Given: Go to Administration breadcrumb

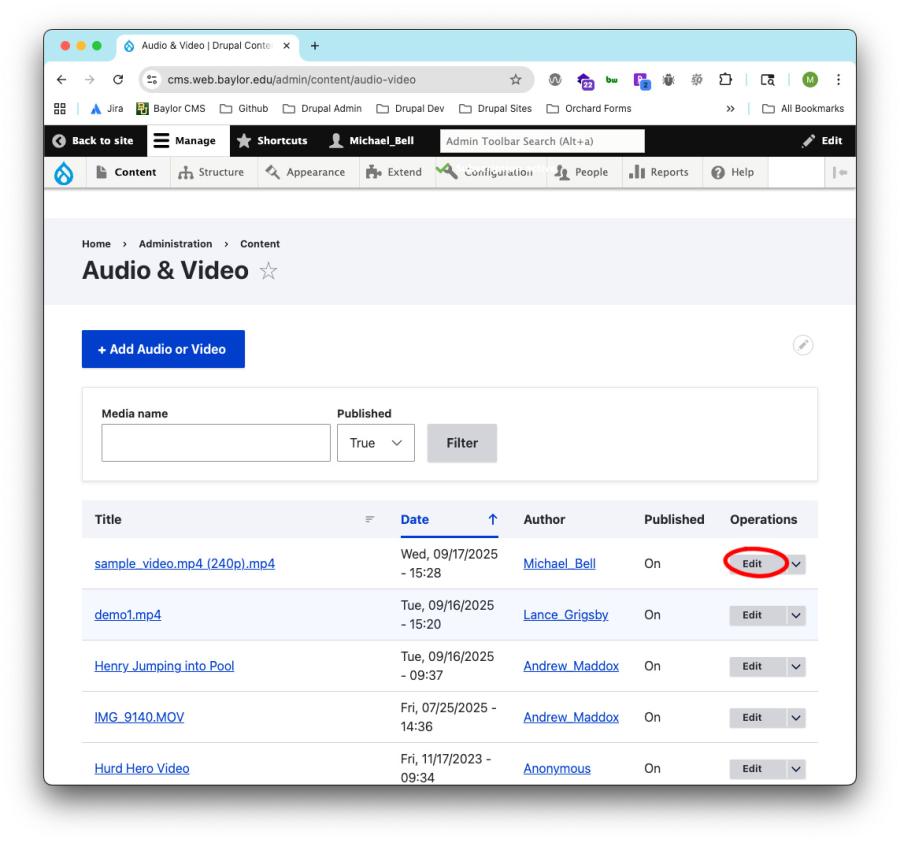Looking at the screenshot, I should click(x=175, y=244).
